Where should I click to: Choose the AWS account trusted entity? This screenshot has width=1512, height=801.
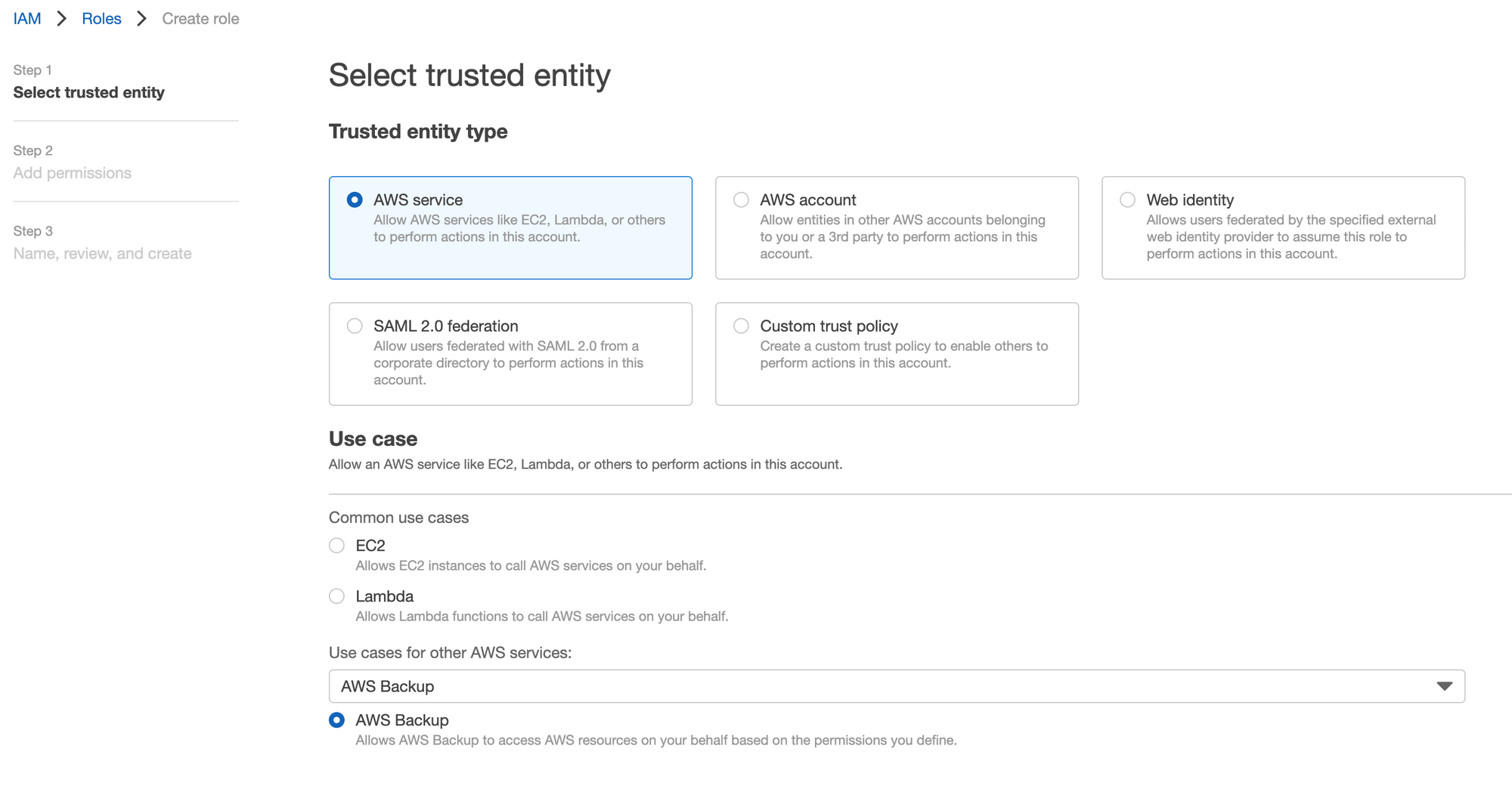tap(741, 200)
